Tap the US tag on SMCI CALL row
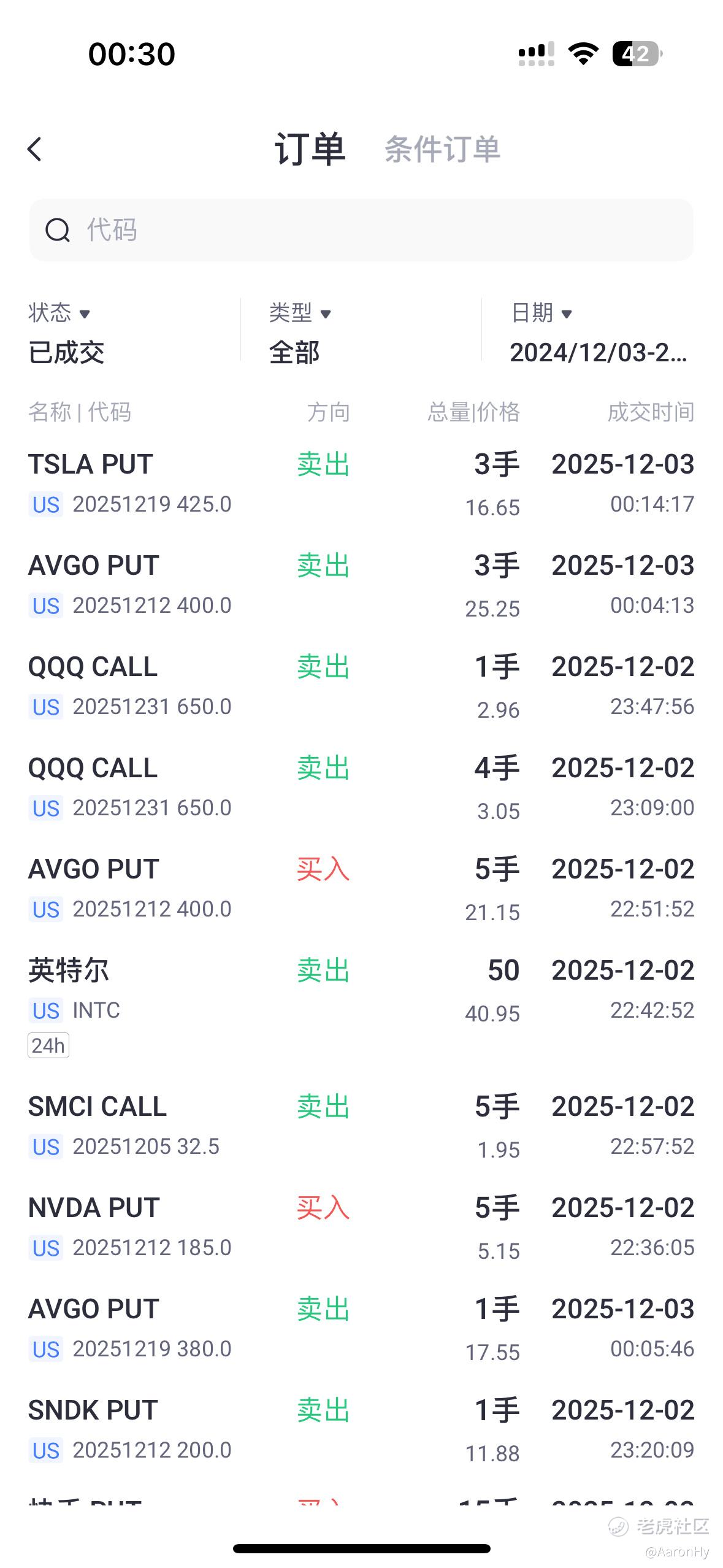Viewport: 723px width, 1568px height. click(46, 1147)
